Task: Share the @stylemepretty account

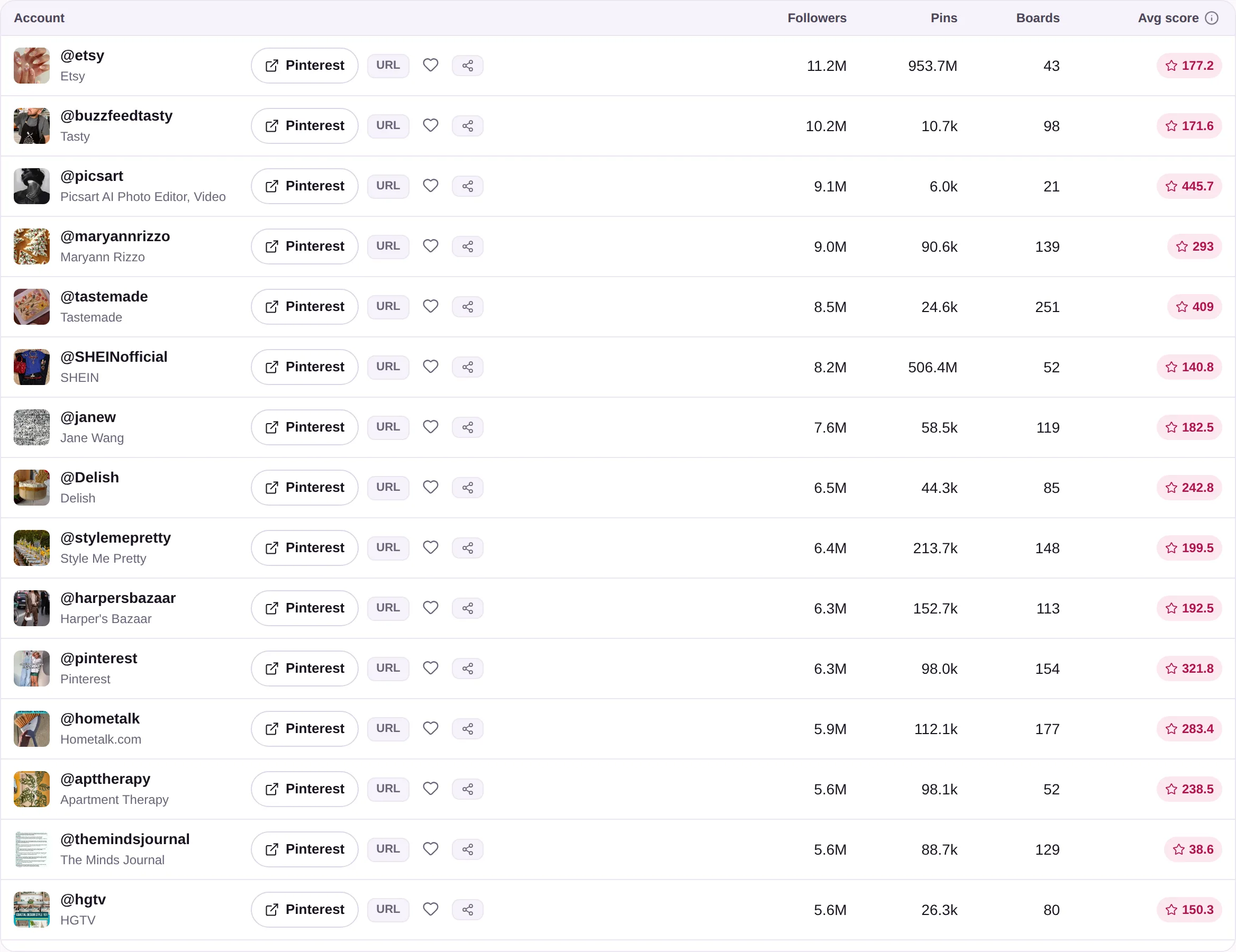Action: (x=467, y=547)
